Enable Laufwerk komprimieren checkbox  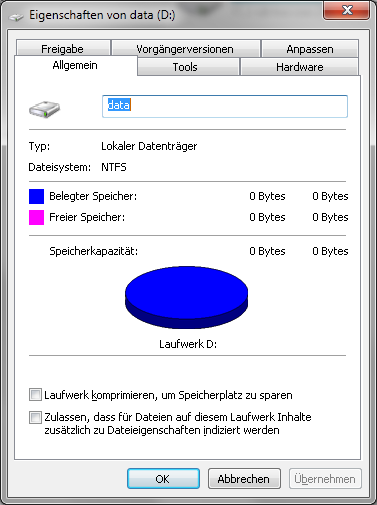35,395
